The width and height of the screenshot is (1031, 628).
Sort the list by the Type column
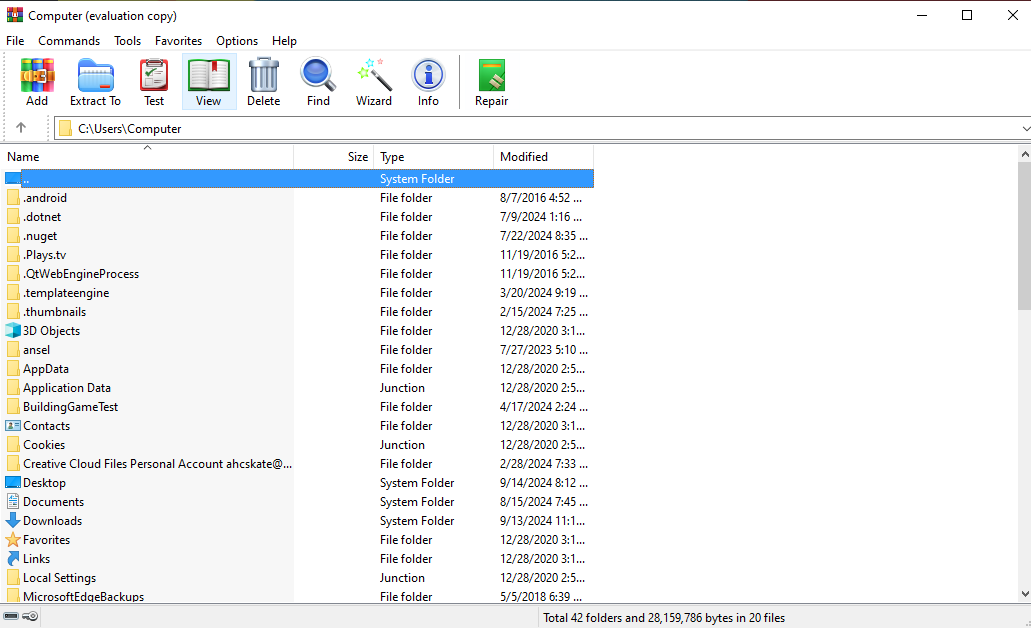point(433,157)
